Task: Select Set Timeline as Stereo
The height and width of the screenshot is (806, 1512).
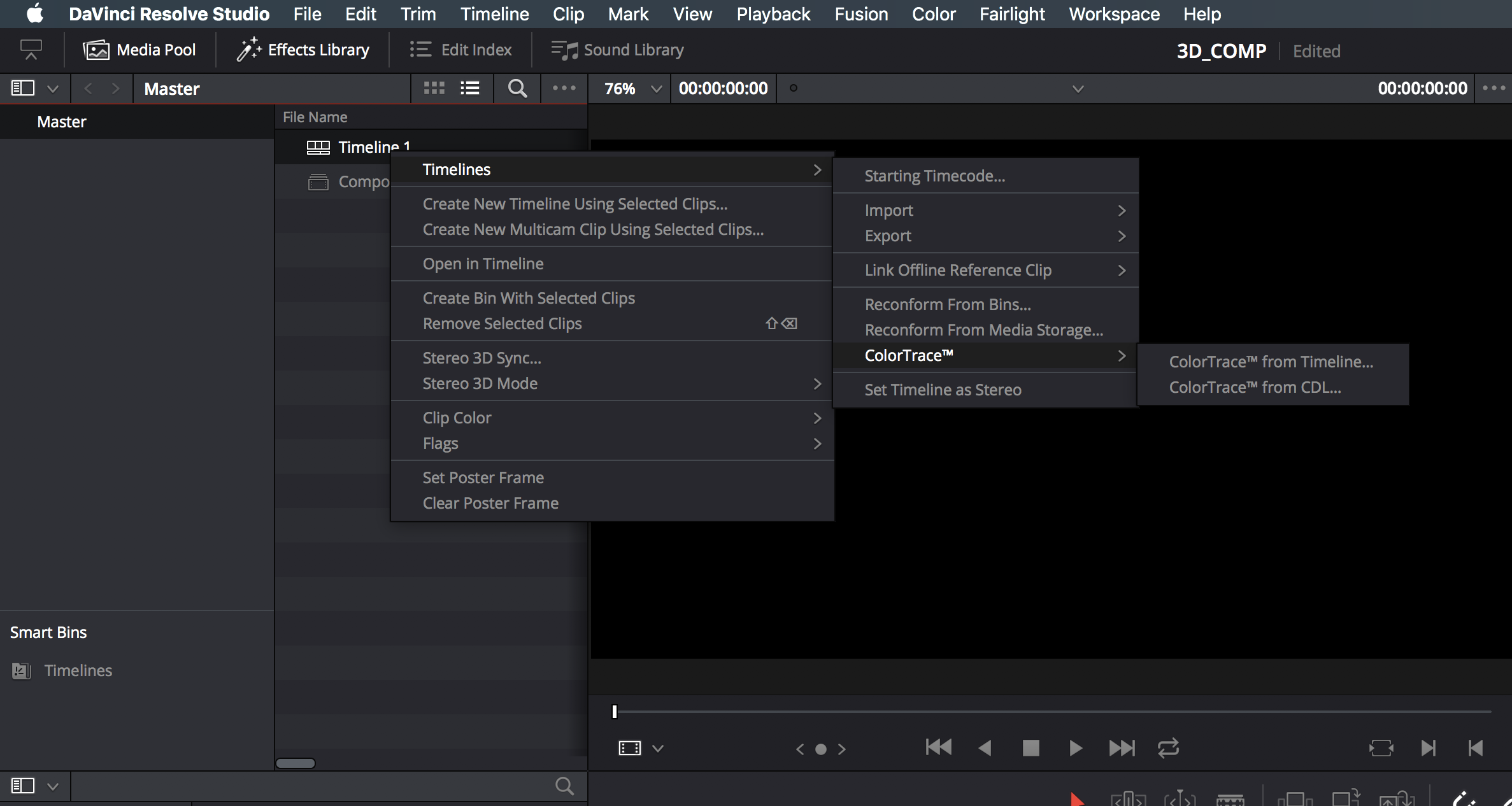Action: click(x=942, y=389)
